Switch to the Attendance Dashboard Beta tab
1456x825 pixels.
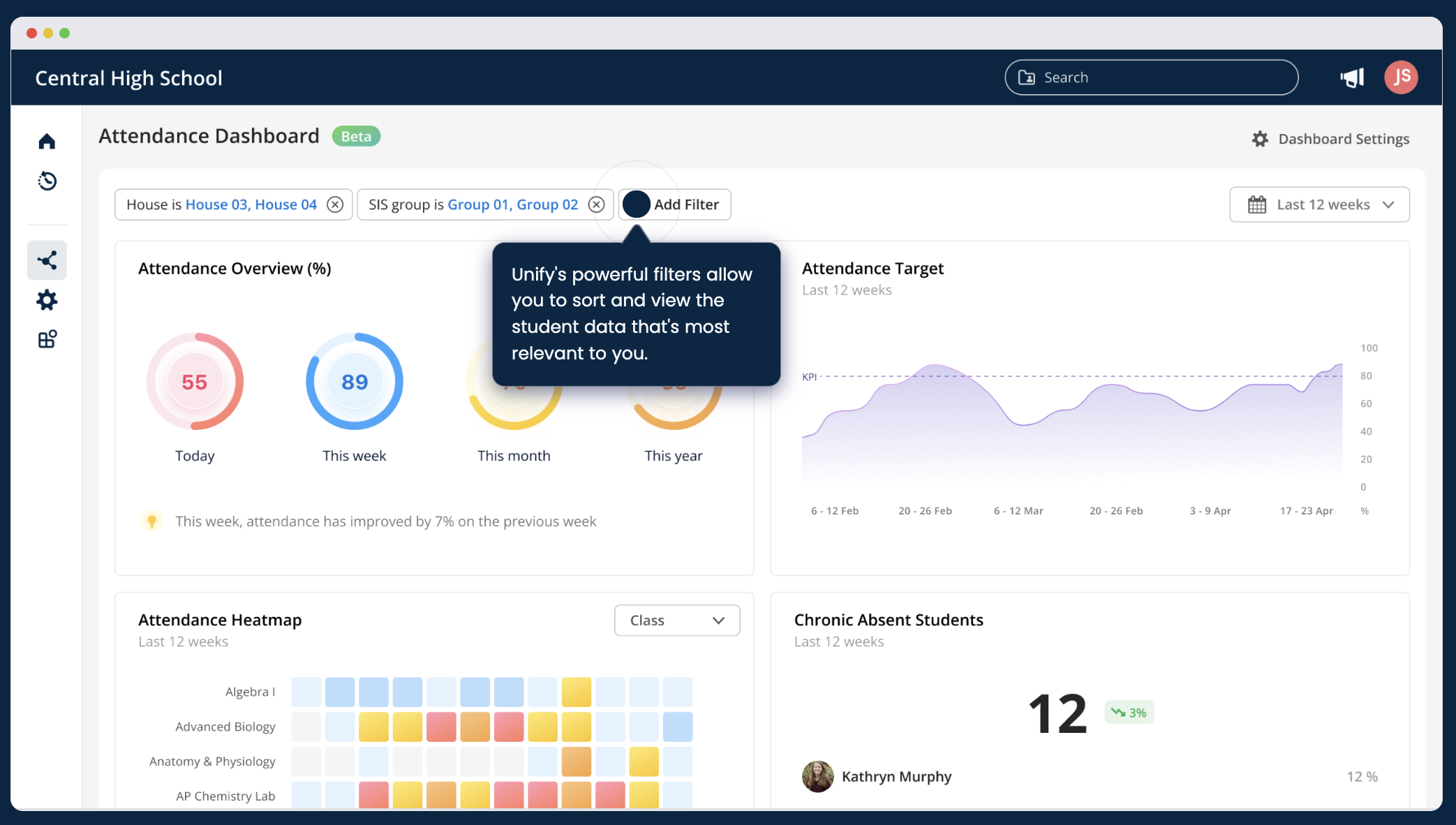[209, 135]
